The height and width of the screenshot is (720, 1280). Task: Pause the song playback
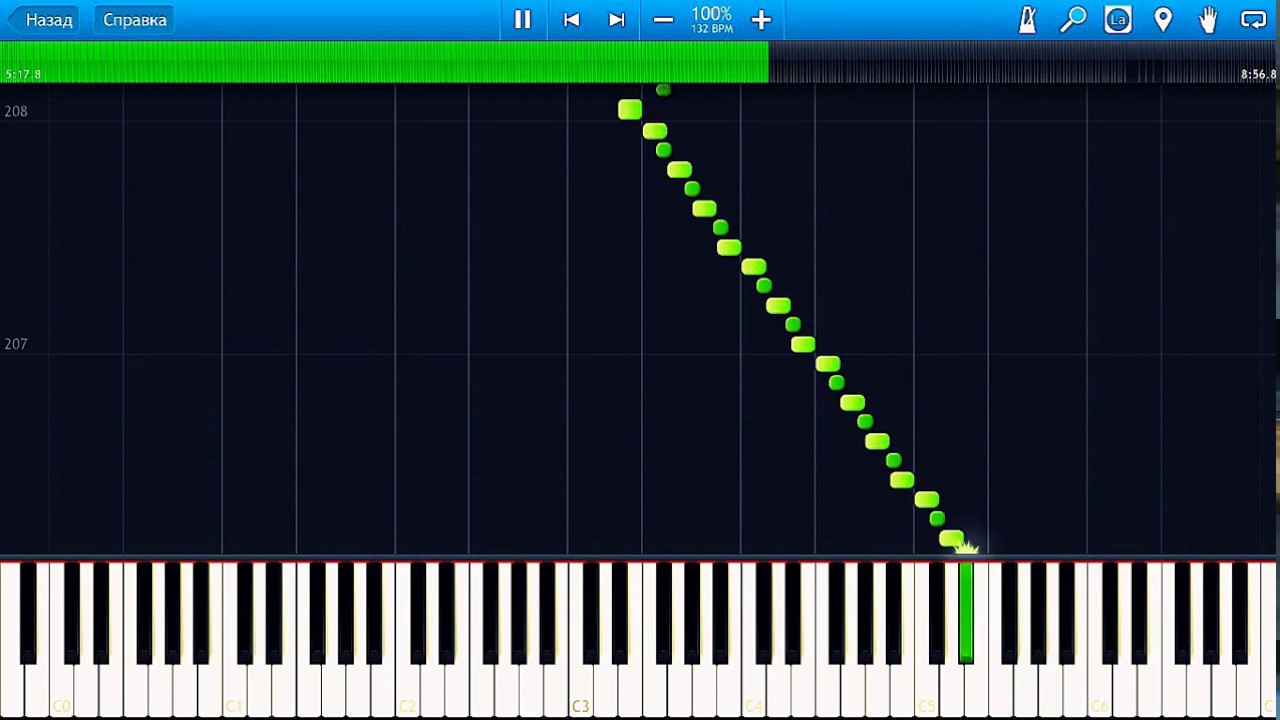point(522,19)
